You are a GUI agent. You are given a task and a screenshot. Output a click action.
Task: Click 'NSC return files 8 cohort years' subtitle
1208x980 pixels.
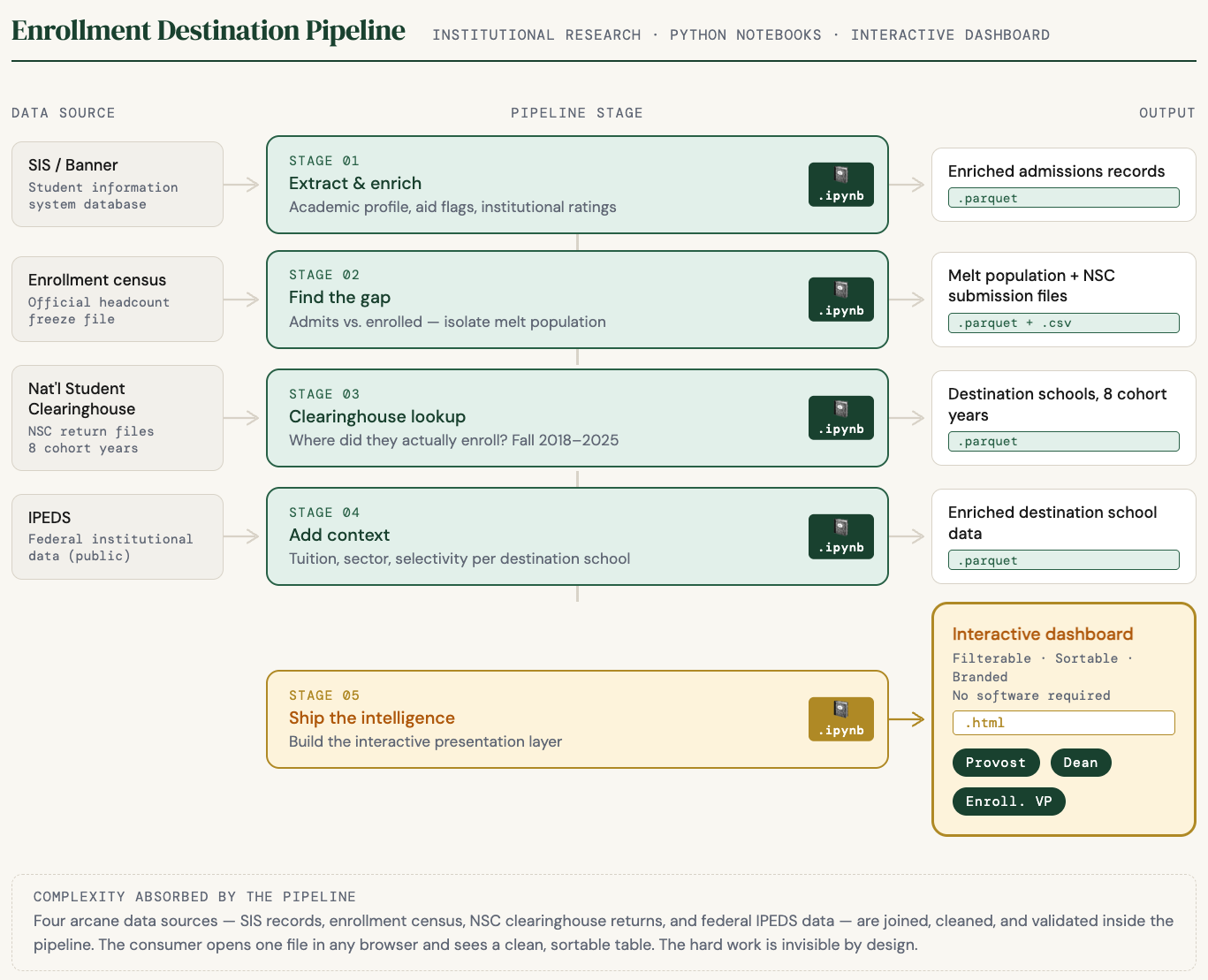[x=91, y=439]
